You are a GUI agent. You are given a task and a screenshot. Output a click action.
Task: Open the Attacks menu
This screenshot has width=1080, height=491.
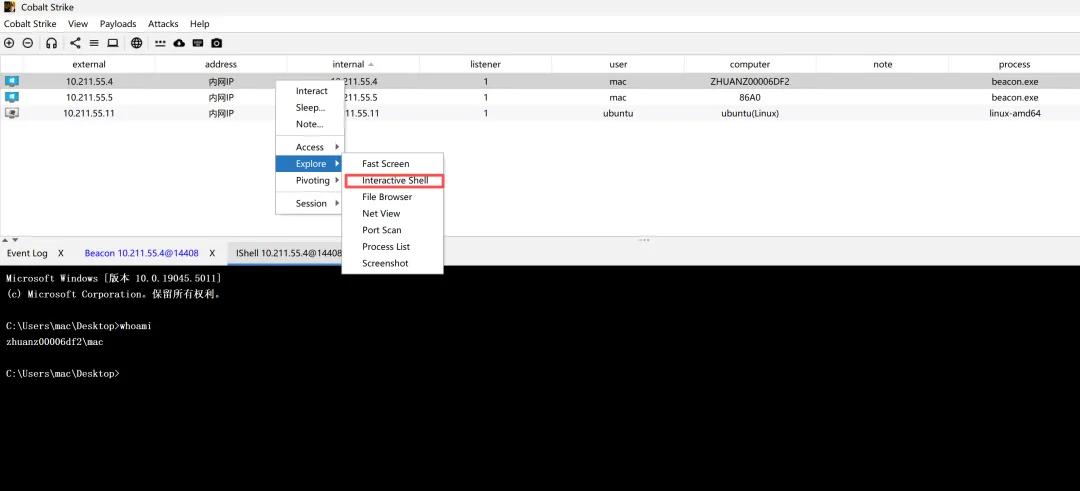pos(163,23)
